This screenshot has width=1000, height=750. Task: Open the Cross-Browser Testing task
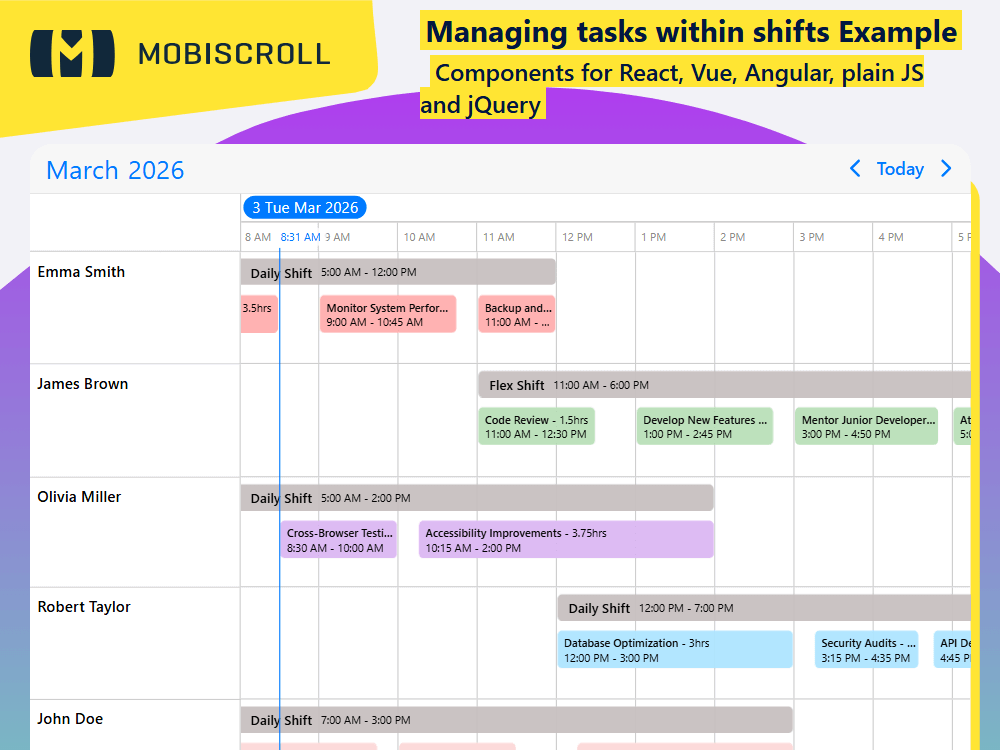[x=338, y=539]
